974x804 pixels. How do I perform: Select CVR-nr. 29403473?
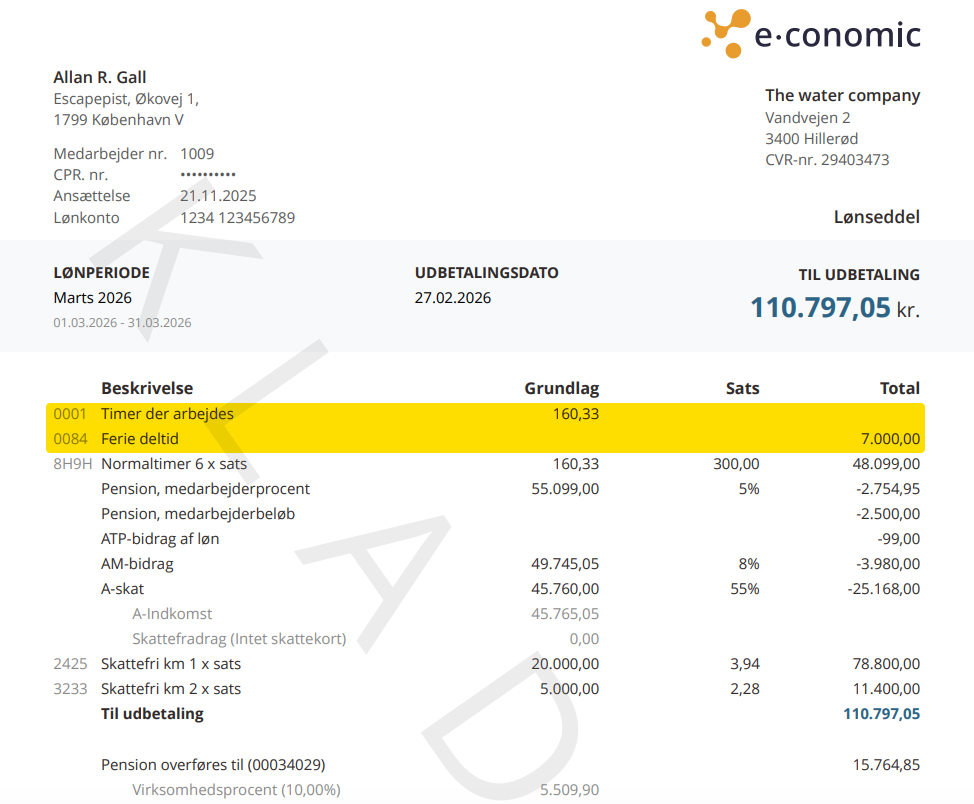(x=827, y=160)
